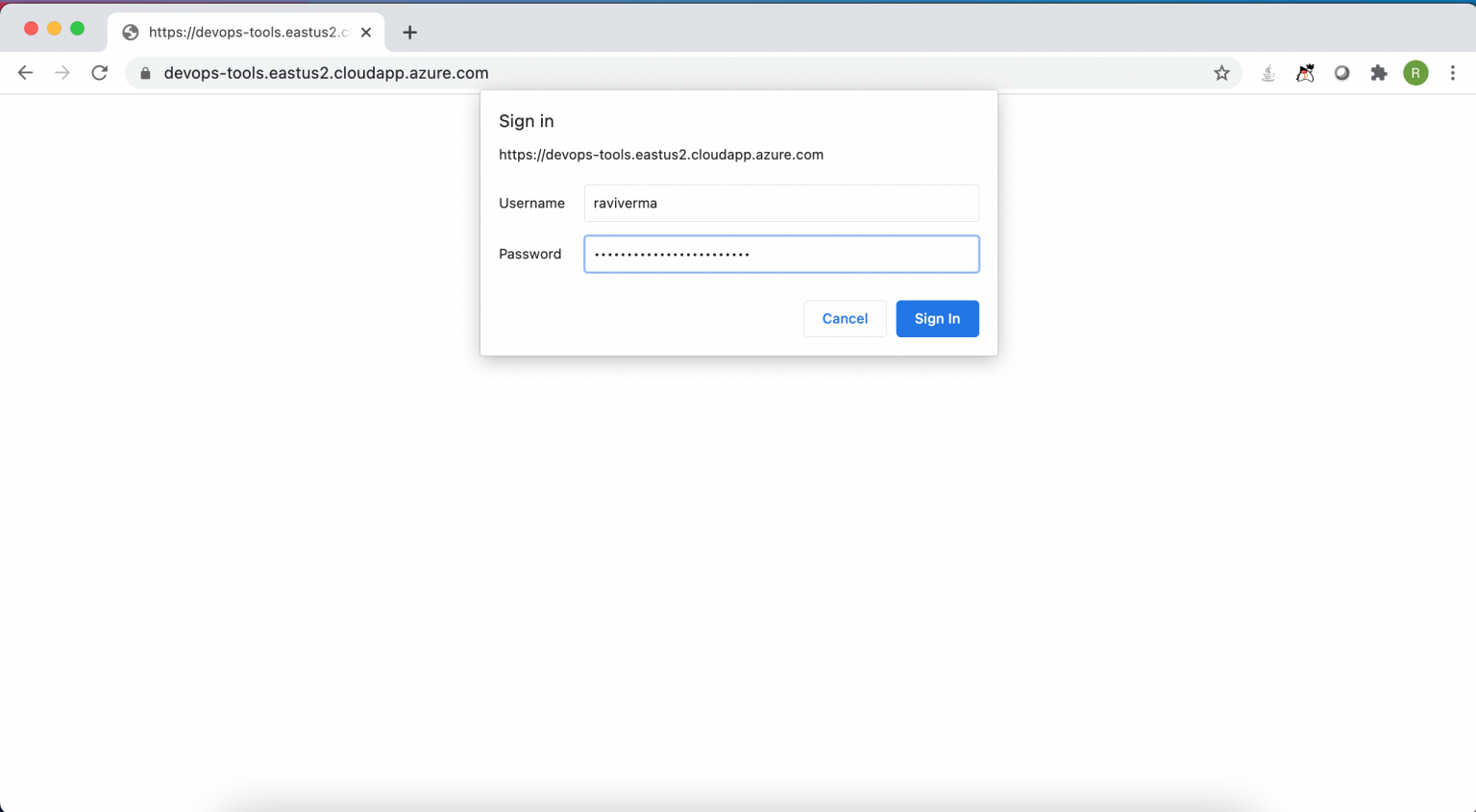The height and width of the screenshot is (812, 1476).
Task: Open the gray circle extension icon
Action: [1341, 72]
